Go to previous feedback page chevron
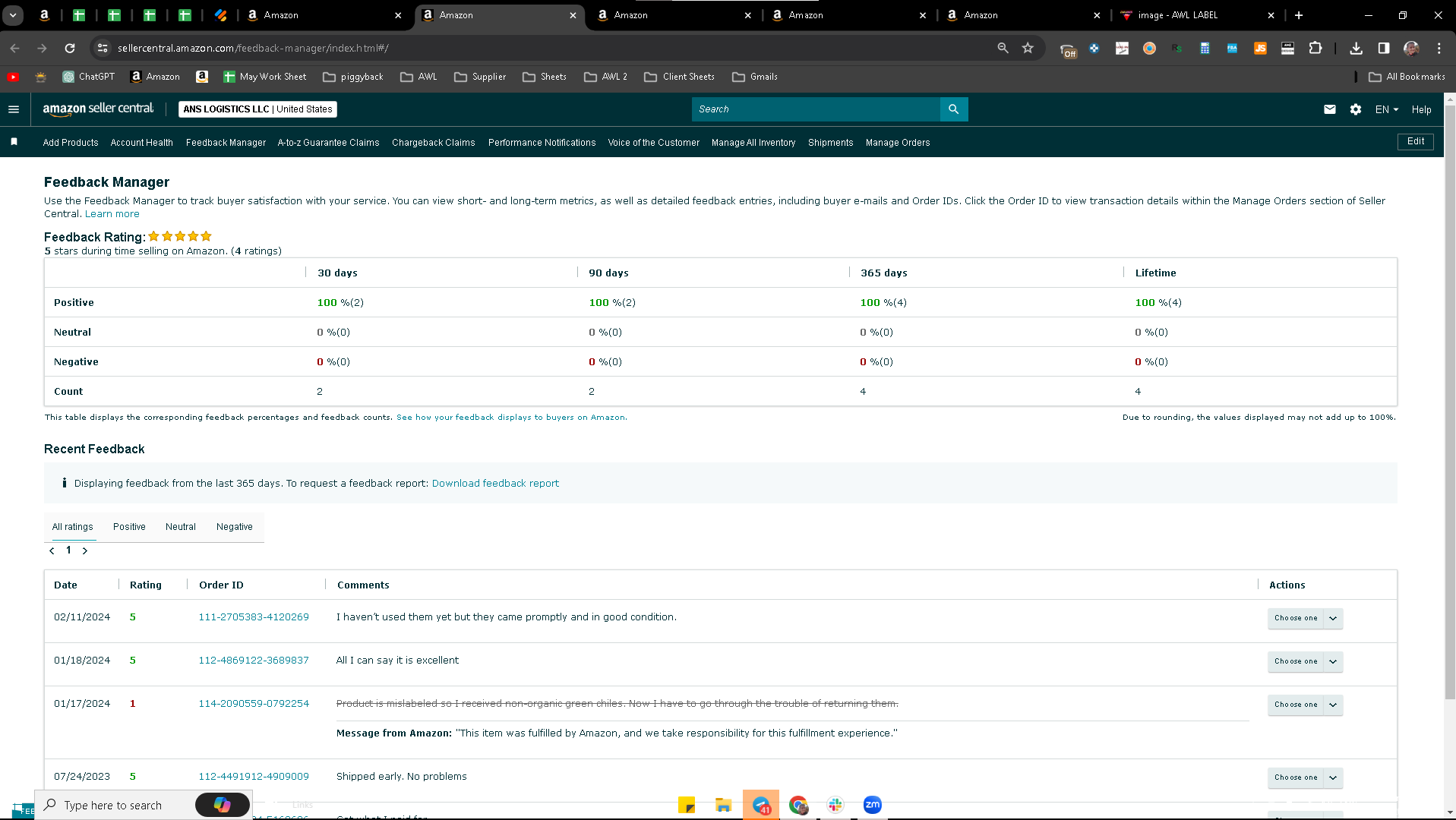This screenshot has width=1456, height=820. click(52, 550)
